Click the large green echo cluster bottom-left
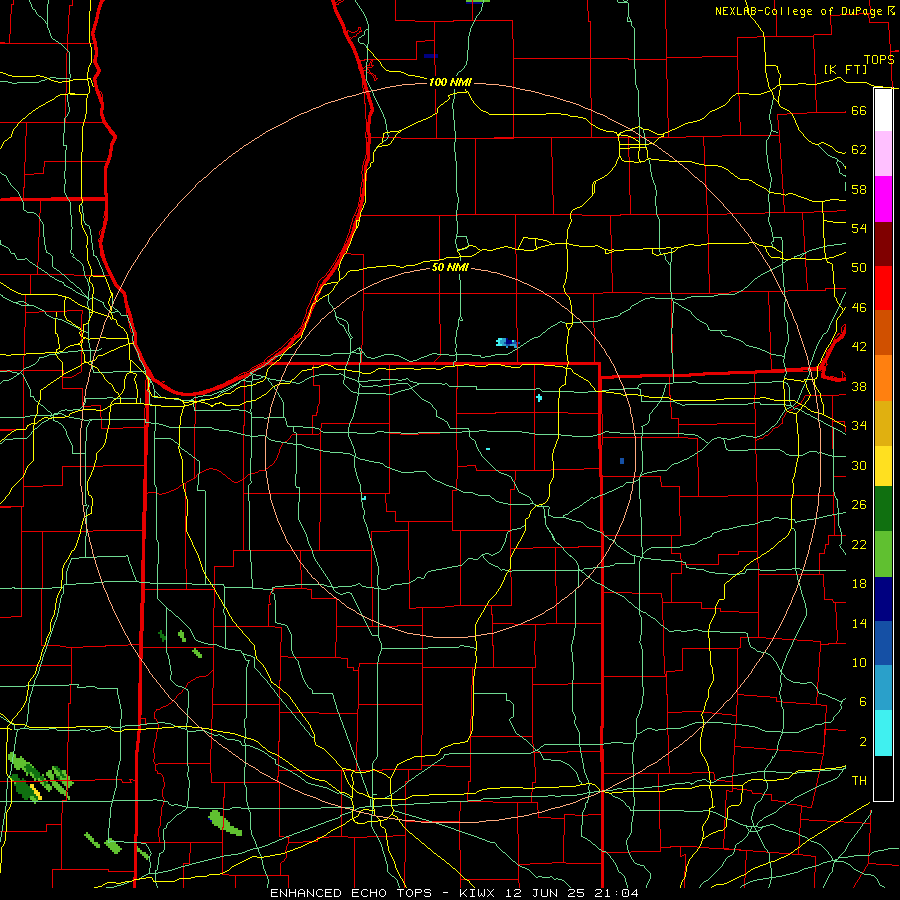The width and height of the screenshot is (900, 900). tap(40, 778)
